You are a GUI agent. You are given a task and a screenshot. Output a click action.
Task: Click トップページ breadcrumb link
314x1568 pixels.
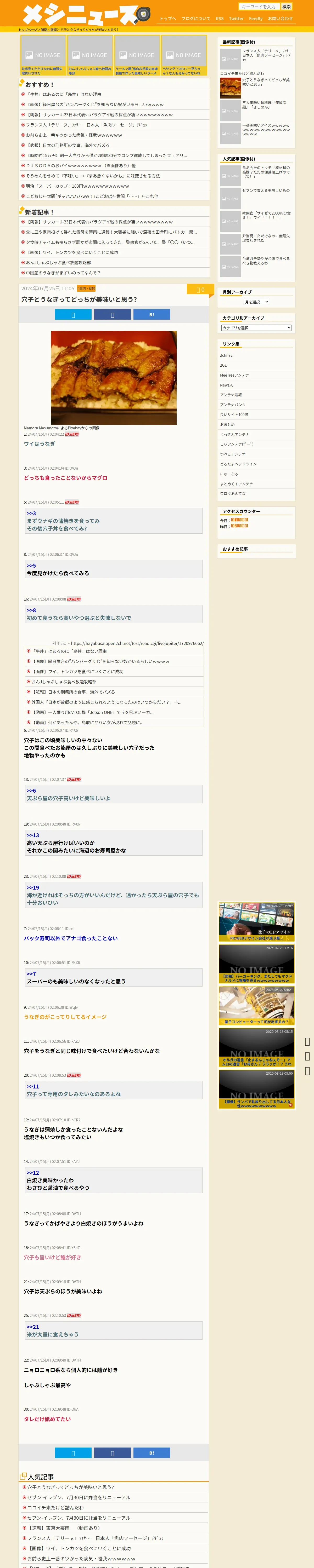(27, 30)
